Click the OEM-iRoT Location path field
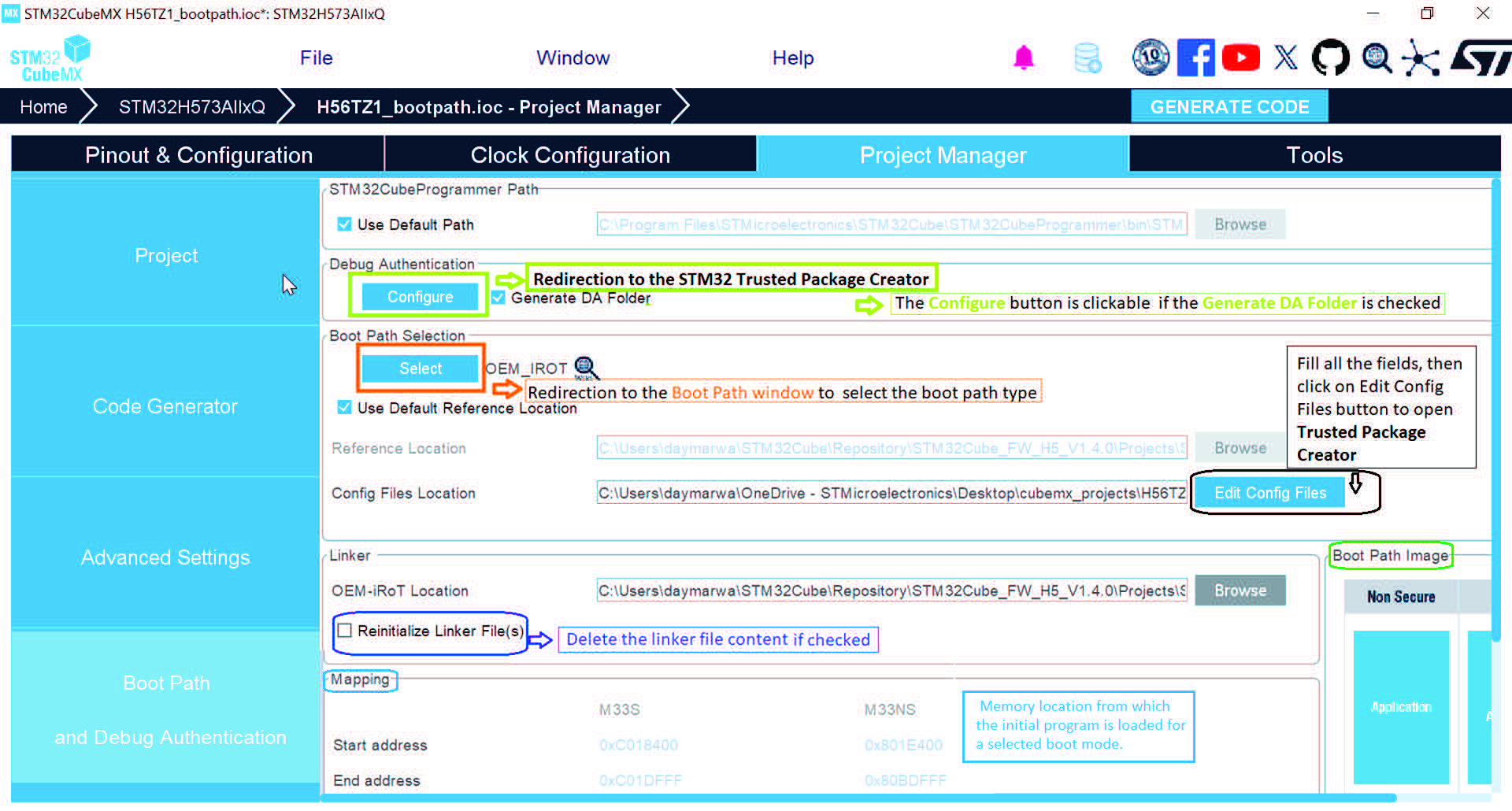The width and height of the screenshot is (1512, 811). (891, 591)
